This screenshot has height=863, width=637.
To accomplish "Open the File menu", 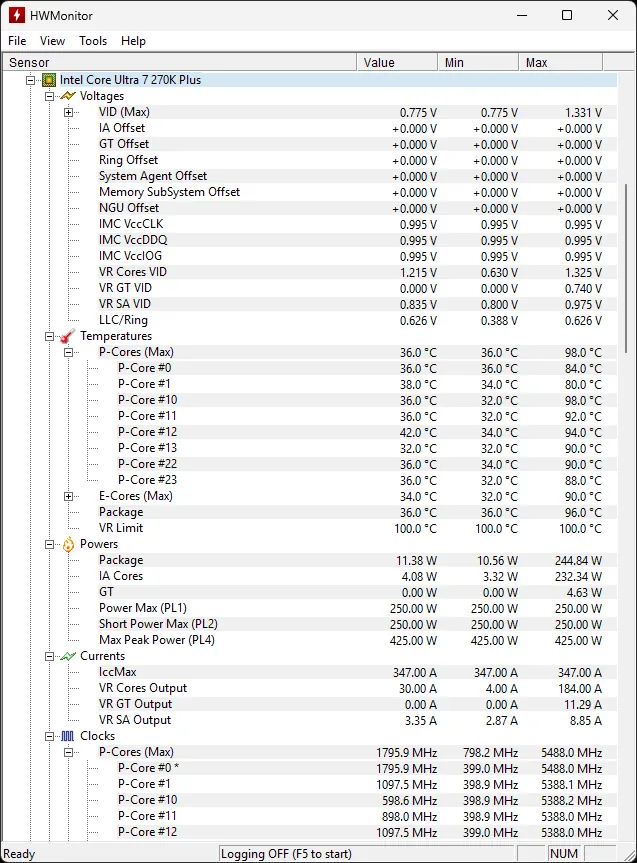I will click(x=17, y=41).
